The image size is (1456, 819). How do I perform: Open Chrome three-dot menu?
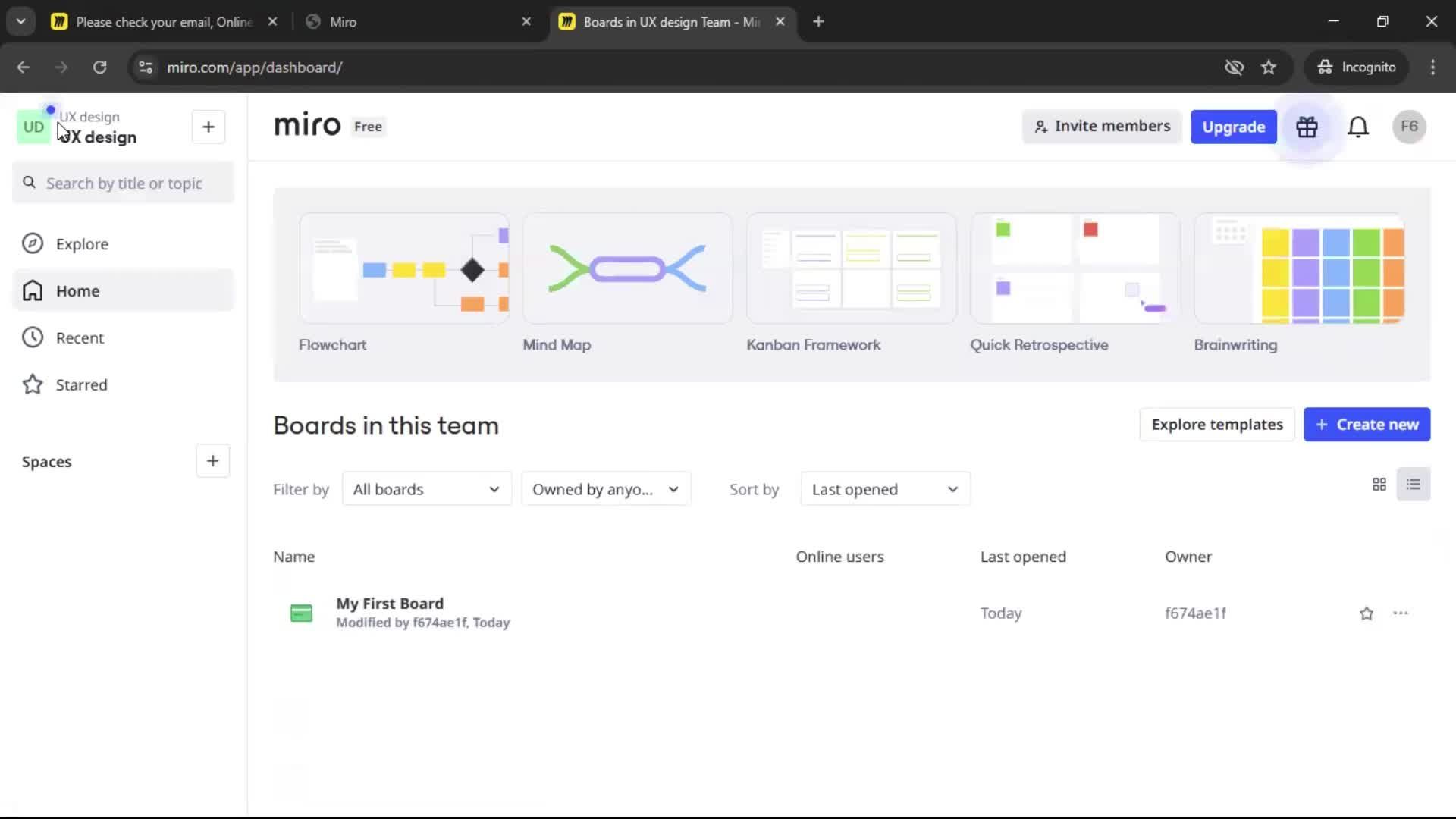point(1432,67)
